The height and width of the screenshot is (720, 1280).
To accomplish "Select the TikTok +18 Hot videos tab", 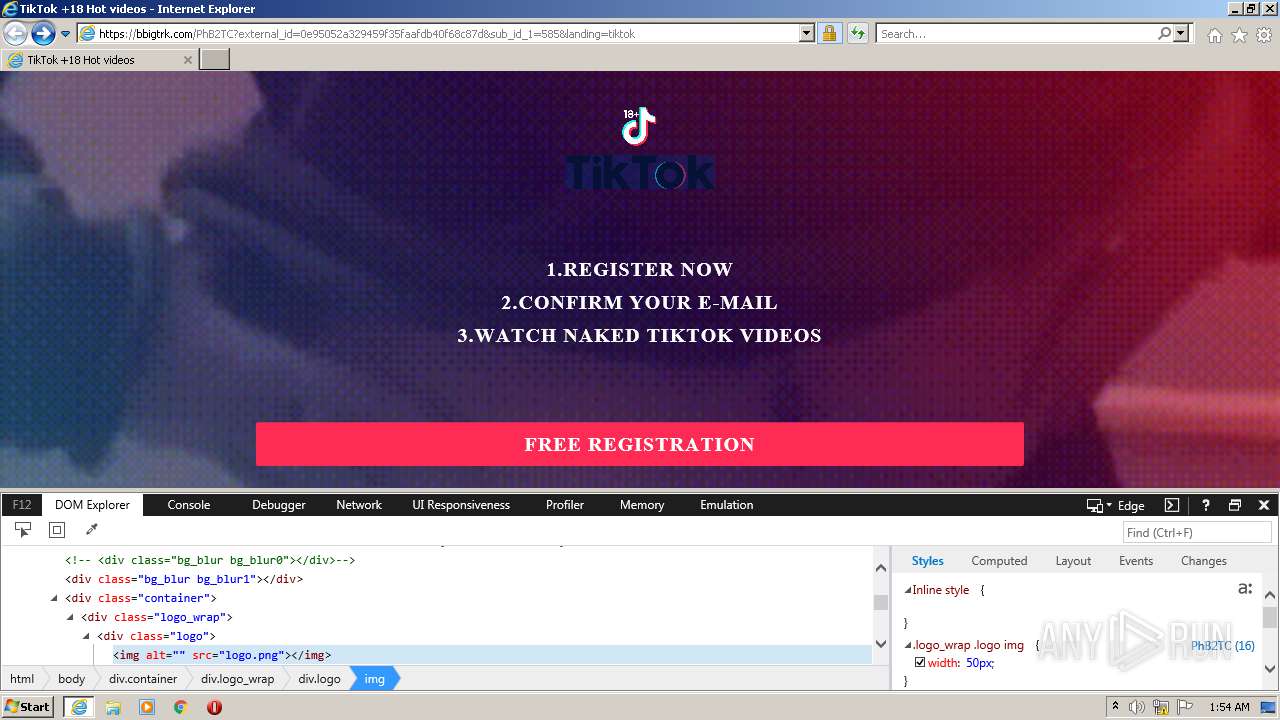I will [99, 60].
